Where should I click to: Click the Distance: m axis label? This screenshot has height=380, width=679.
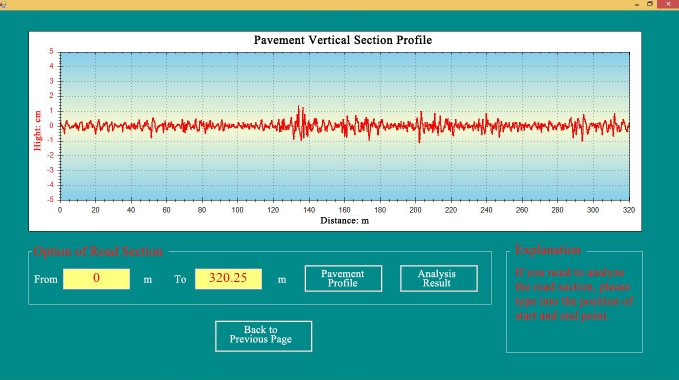click(344, 221)
